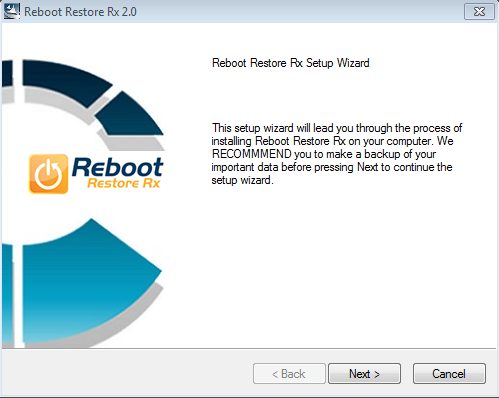Viewport: 499px width, 398px height.
Task: Click the "Reboot Restore Rx Setup Wizard" heading
Action: point(291,63)
